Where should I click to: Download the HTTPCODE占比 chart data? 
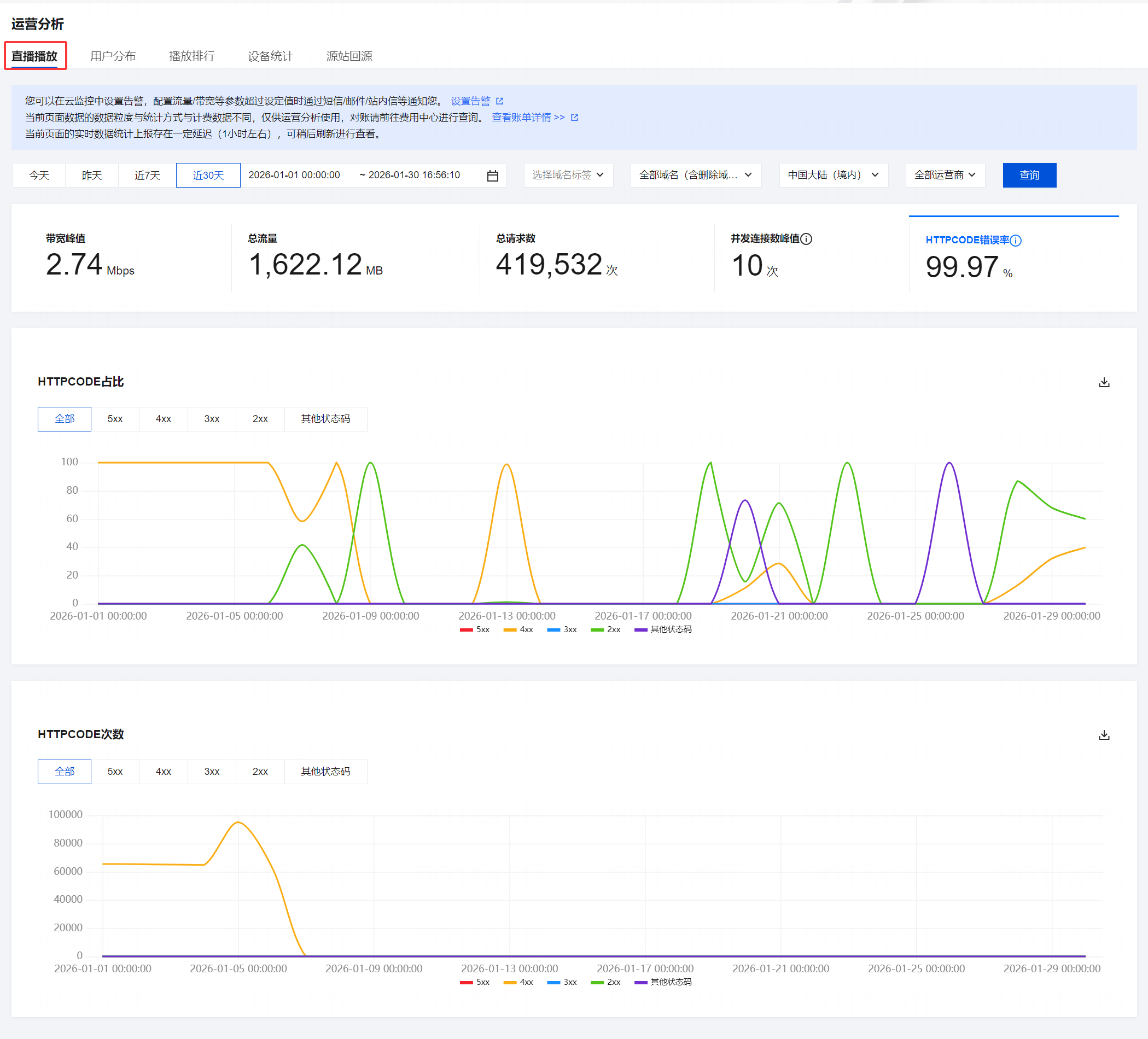[1104, 382]
